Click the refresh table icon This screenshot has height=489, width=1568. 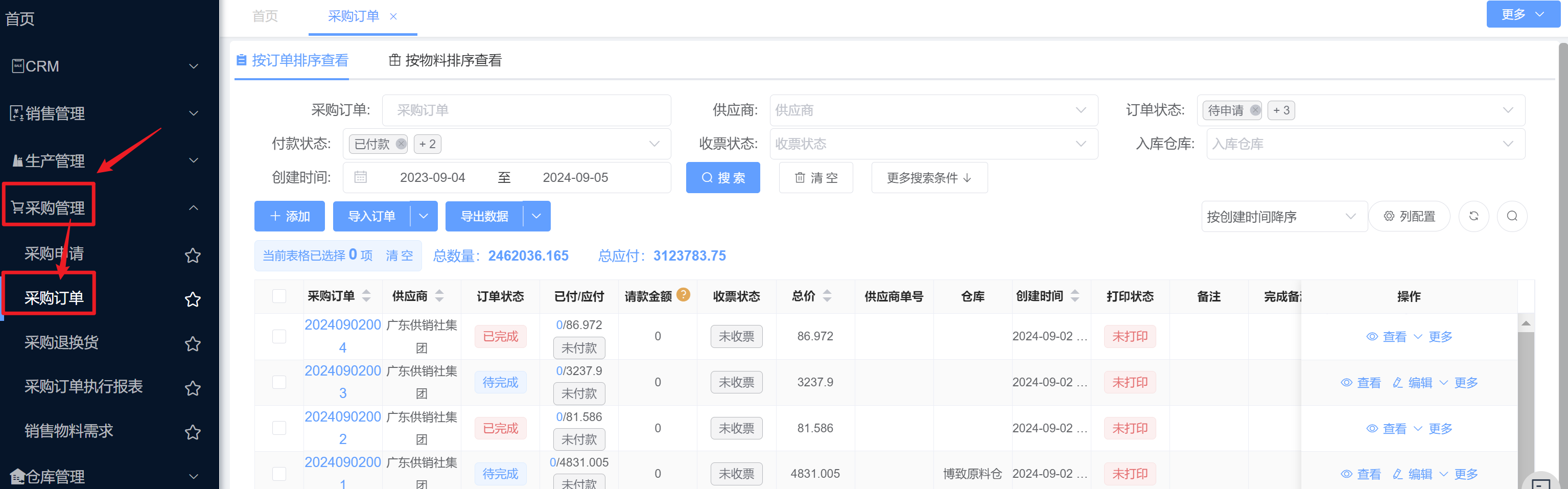pos(1473,216)
